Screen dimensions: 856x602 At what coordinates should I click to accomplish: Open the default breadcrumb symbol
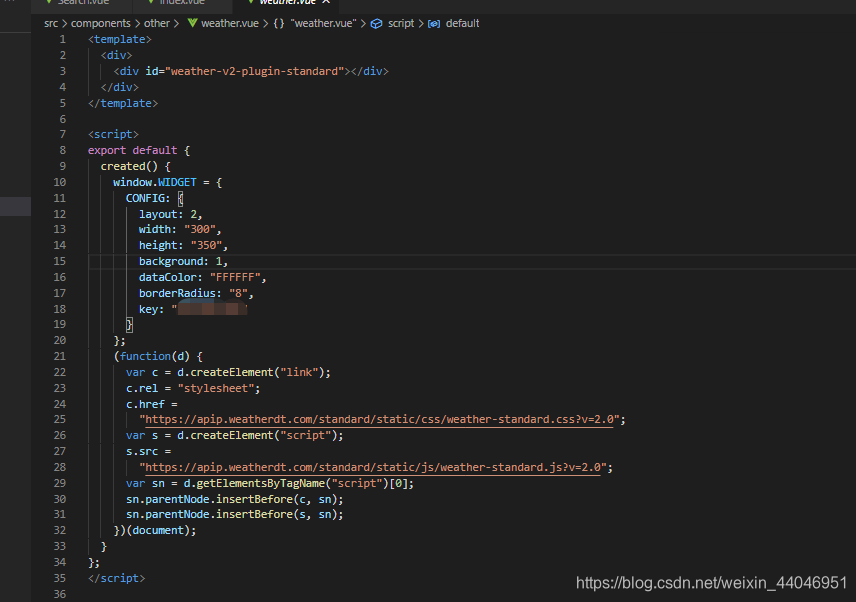[x=462, y=23]
